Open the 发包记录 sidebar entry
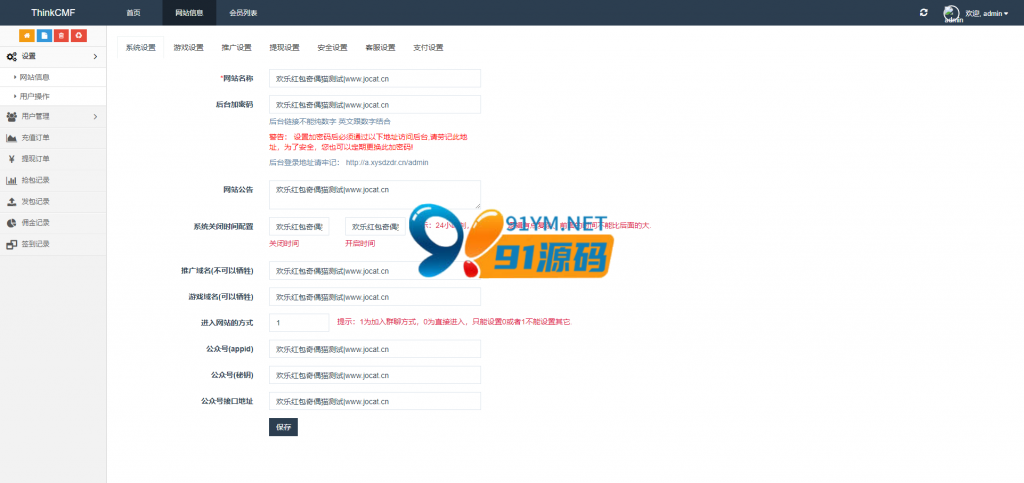Screen dimensions: 1024x483 54,202
